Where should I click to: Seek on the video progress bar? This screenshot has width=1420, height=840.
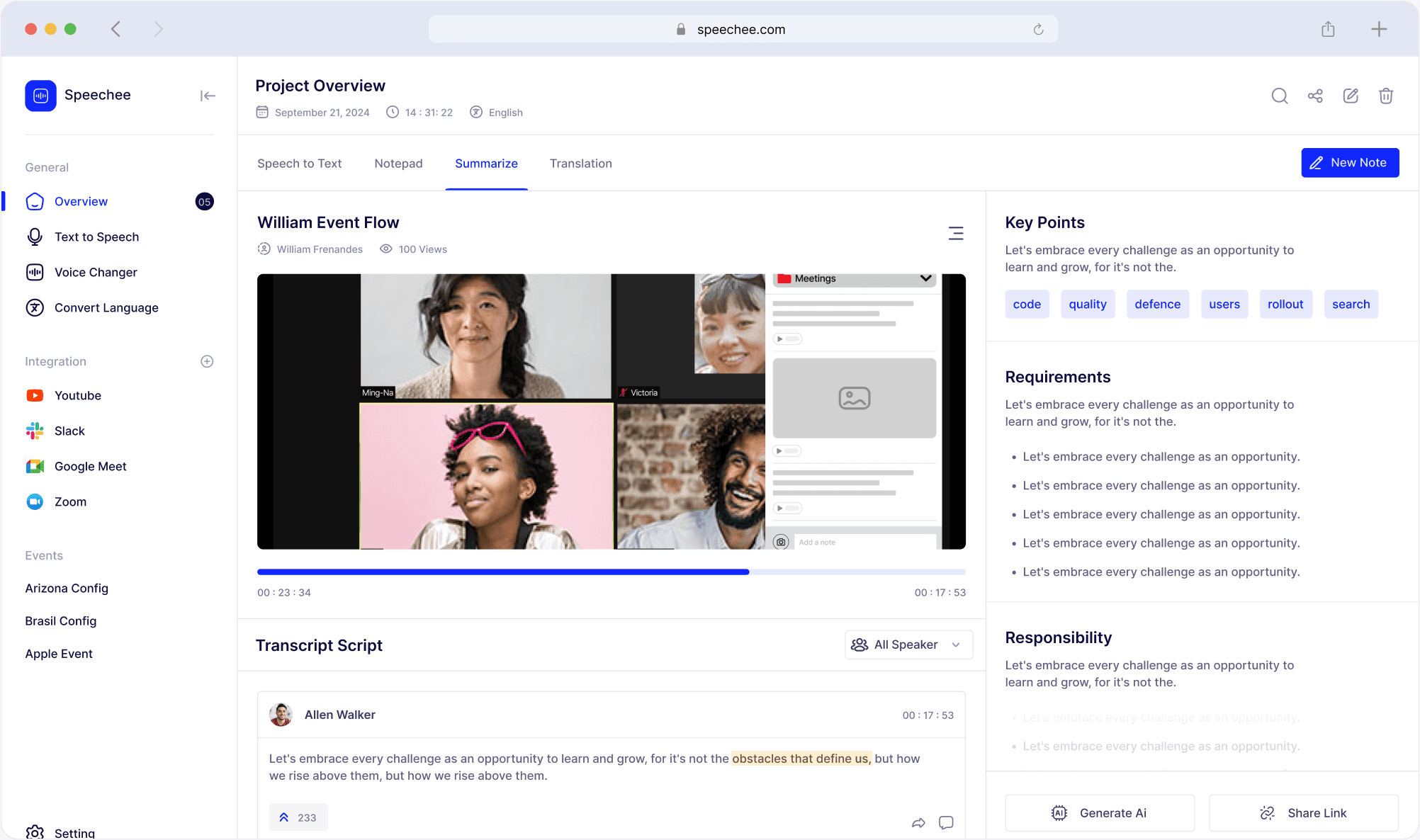611,572
